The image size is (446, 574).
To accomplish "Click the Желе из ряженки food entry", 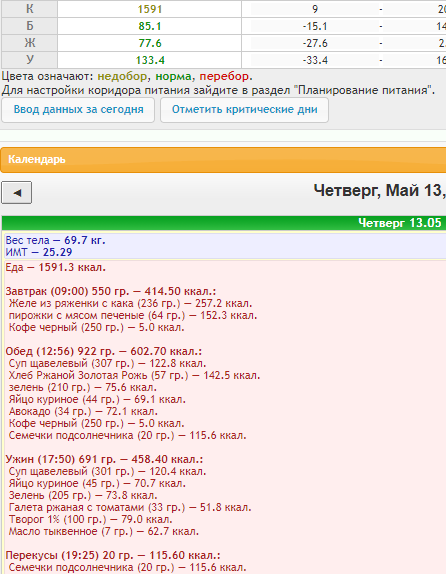I will (130, 303).
